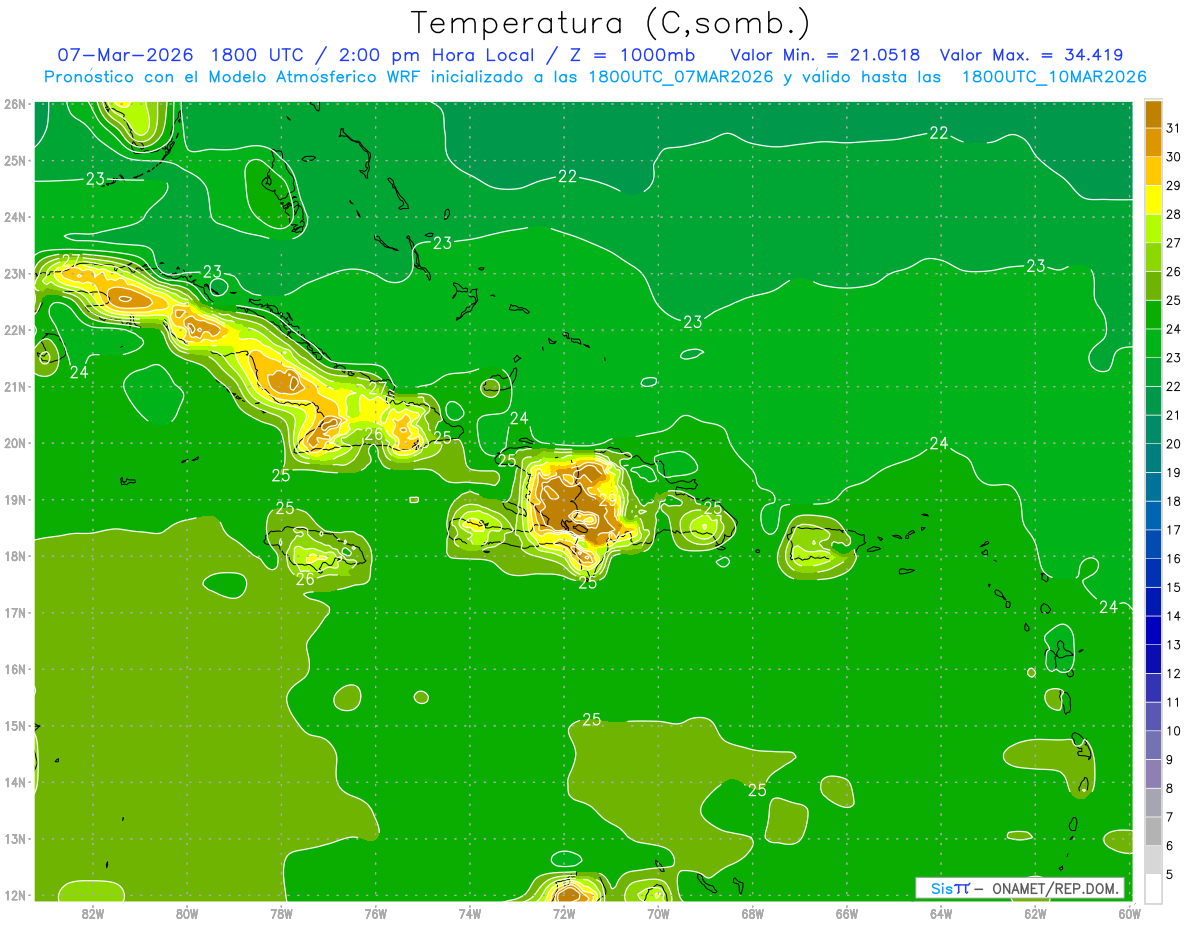Click the '26N' latitude axis label
Viewport: 1200px width, 927px height.
pos(16,104)
